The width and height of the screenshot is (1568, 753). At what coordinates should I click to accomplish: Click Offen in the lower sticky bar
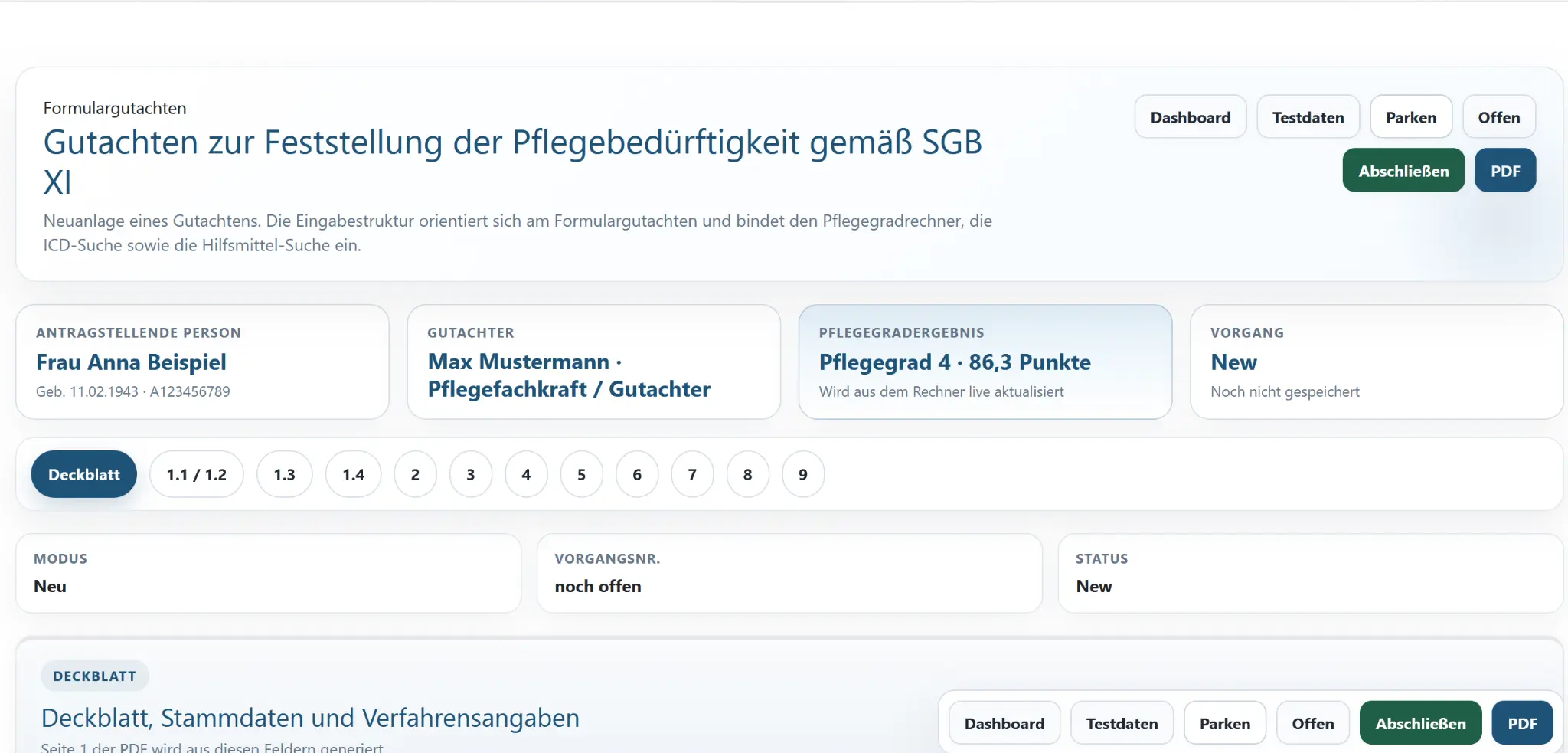(x=1313, y=723)
